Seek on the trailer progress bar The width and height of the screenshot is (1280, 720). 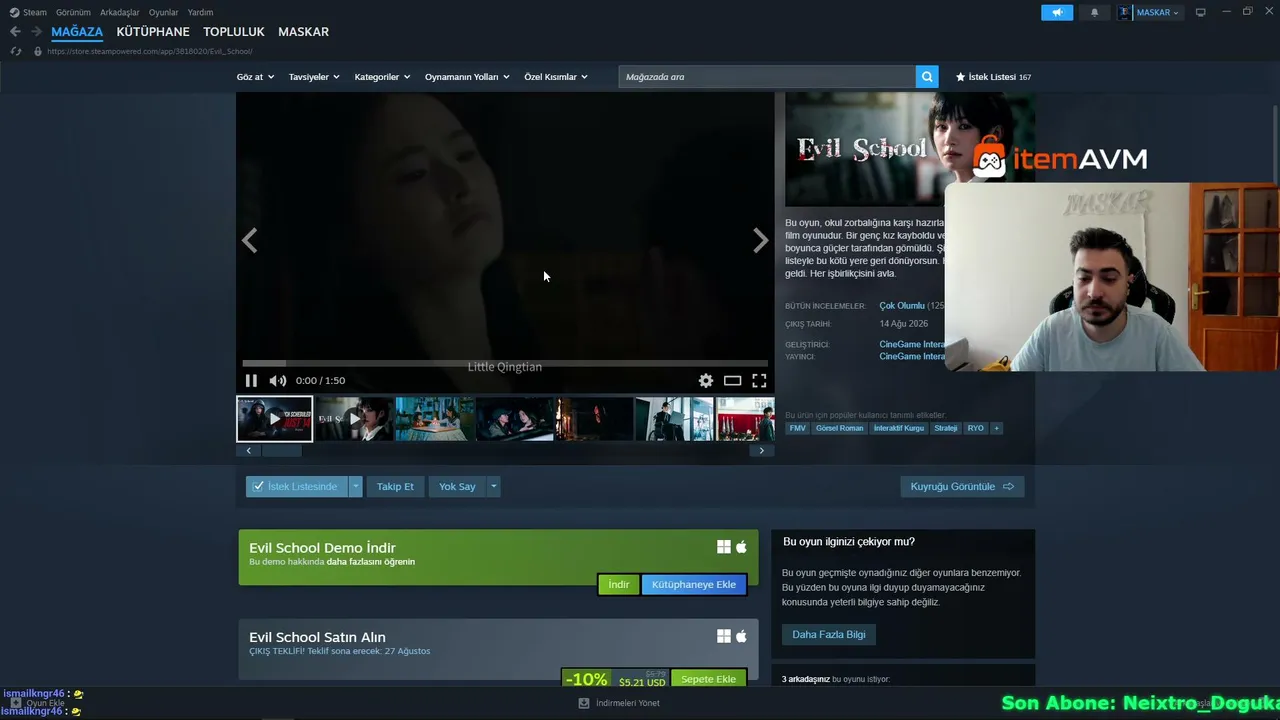505,363
